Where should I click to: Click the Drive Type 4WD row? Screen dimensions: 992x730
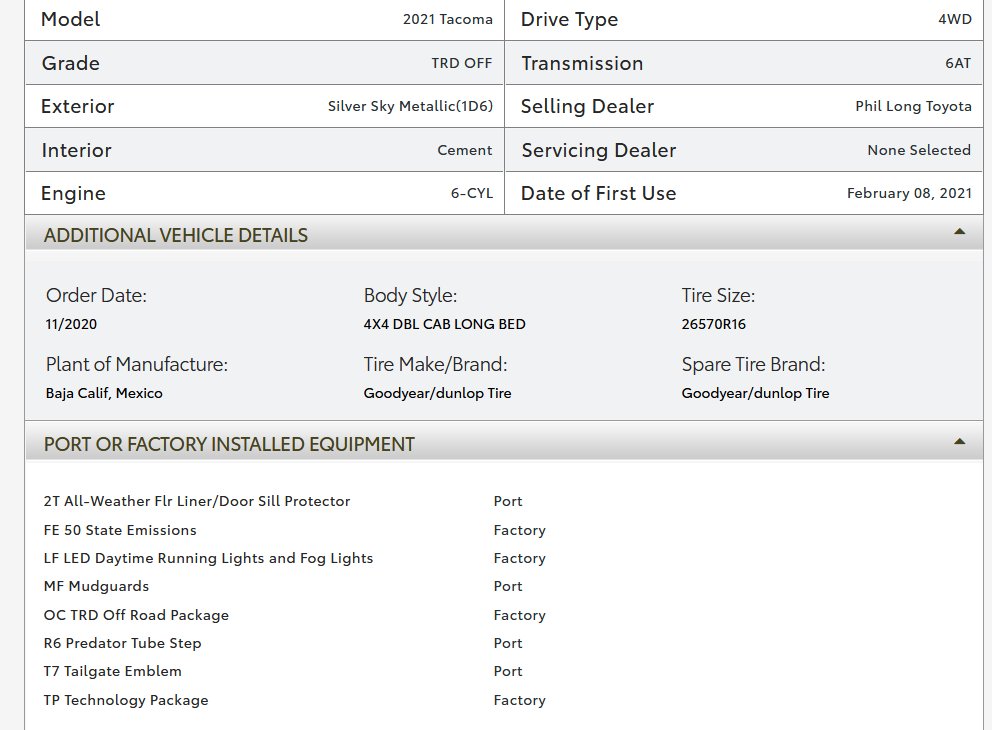tap(744, 20)
